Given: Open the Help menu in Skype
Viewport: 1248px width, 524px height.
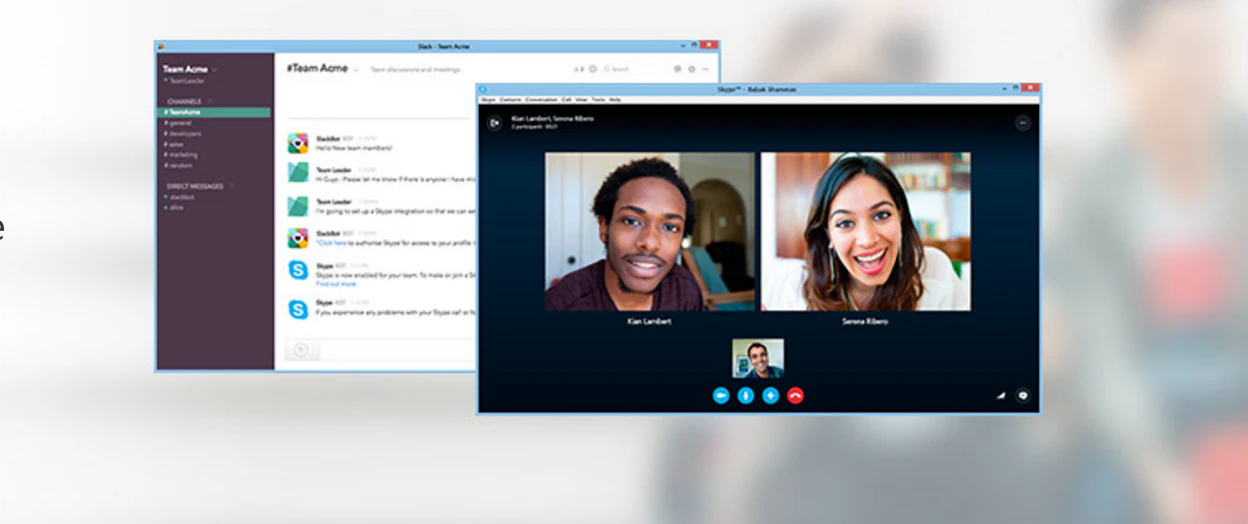Looking at the screenshot, I should pyautogui.click(x=615, y=100).
